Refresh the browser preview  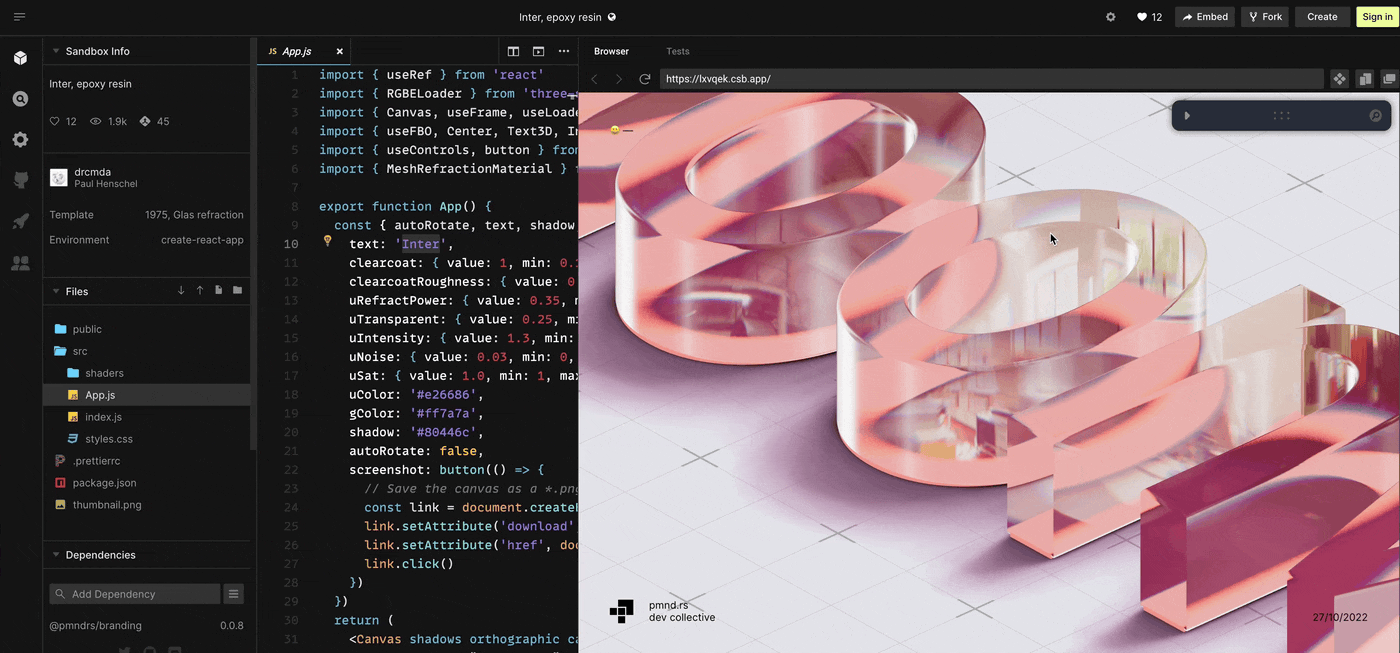tap(645, 79)
